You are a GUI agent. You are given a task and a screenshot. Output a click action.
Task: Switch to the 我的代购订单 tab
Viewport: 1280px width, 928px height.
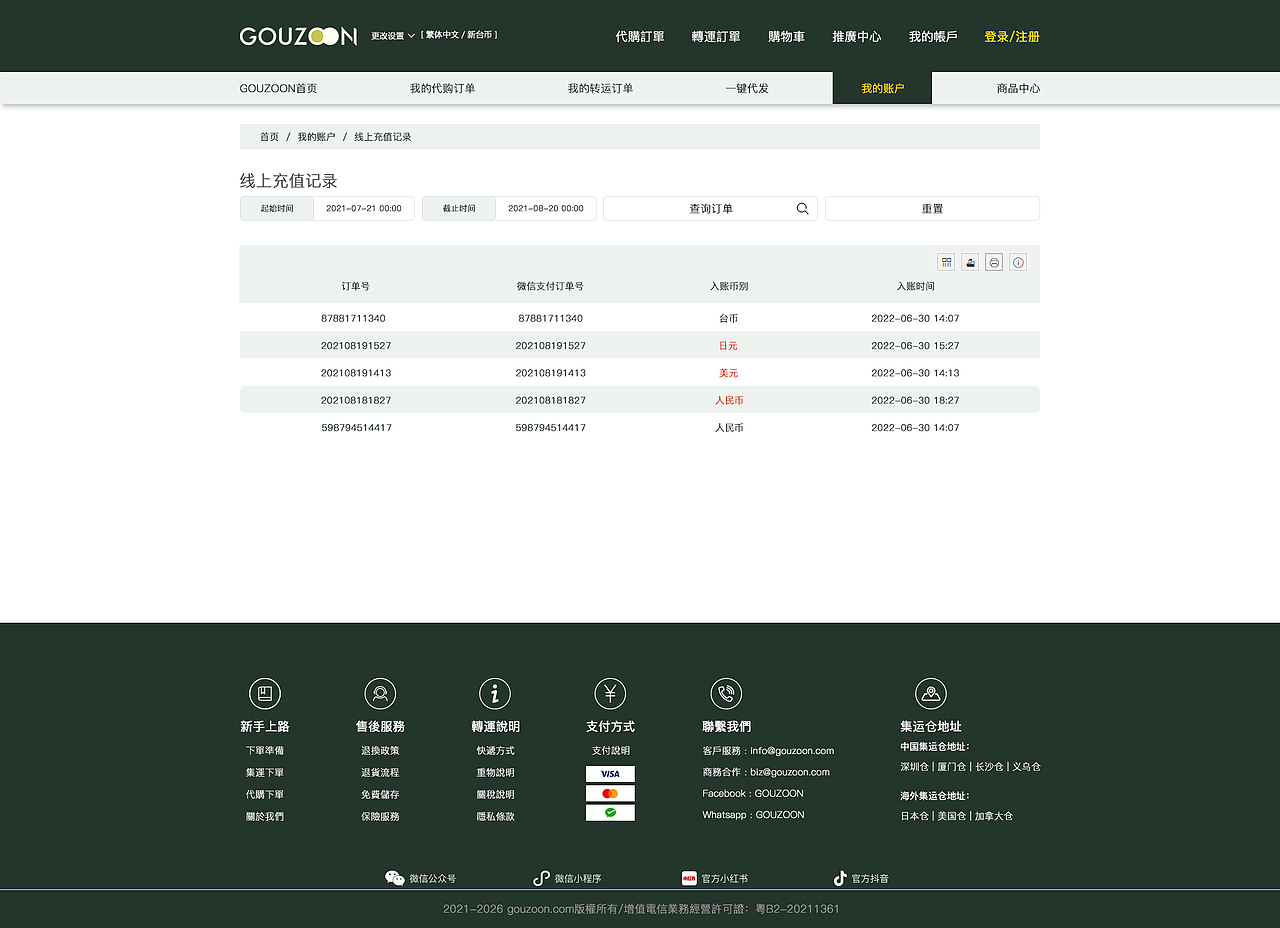pyautogui.click(x=442, y=88)
